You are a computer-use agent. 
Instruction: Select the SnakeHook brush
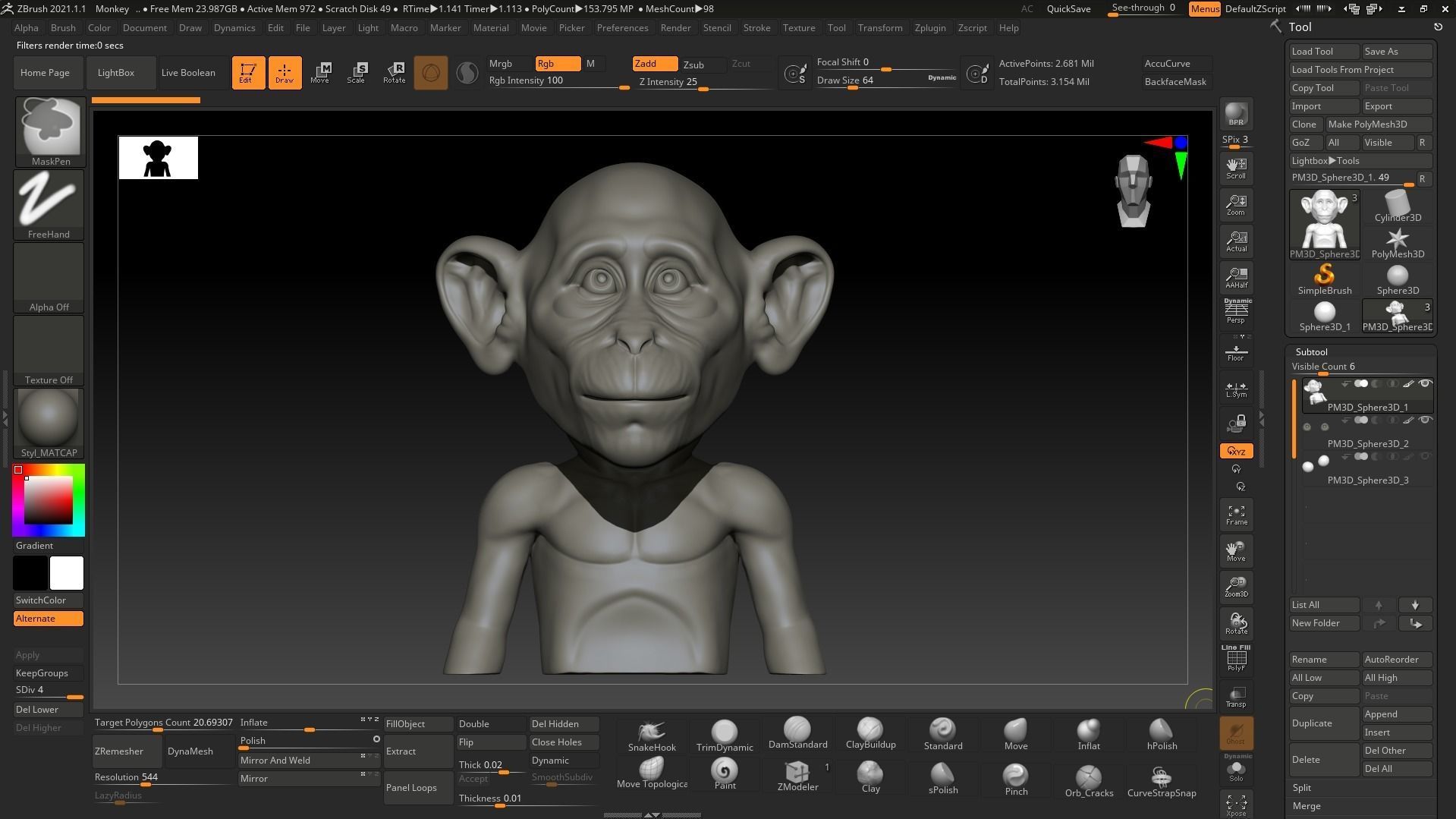652,736
